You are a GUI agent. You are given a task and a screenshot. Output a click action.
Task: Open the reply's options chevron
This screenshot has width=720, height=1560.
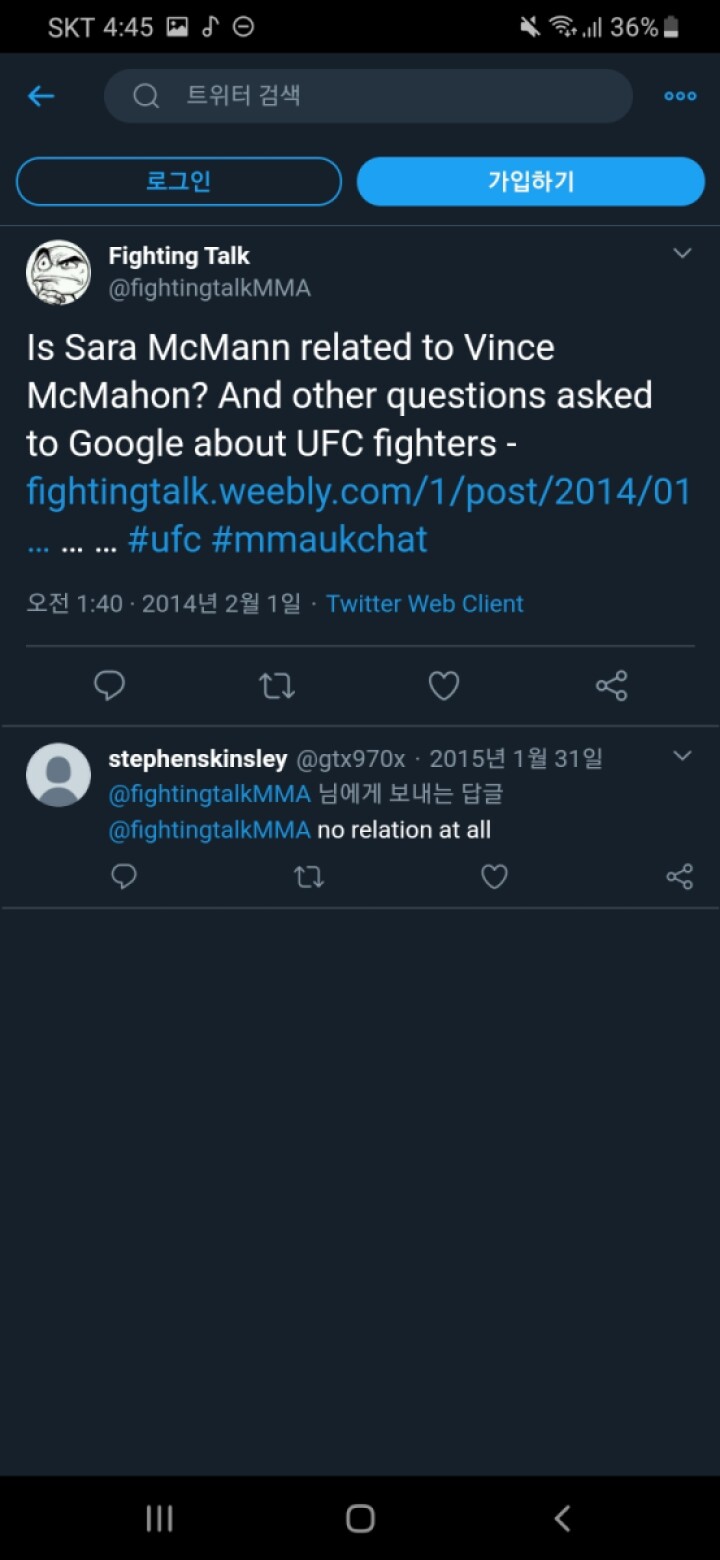682,755
